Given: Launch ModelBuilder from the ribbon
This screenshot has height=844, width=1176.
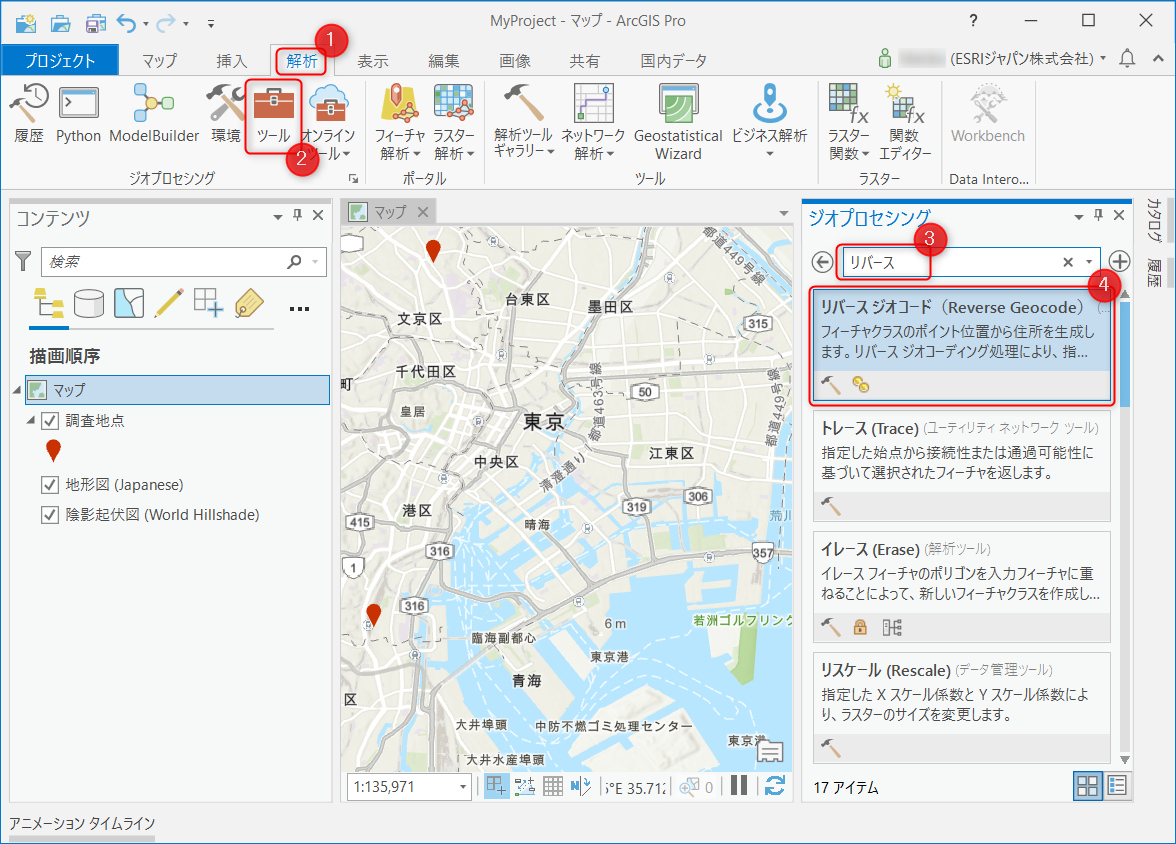Looking at the screenshot, I should (154, 113).
